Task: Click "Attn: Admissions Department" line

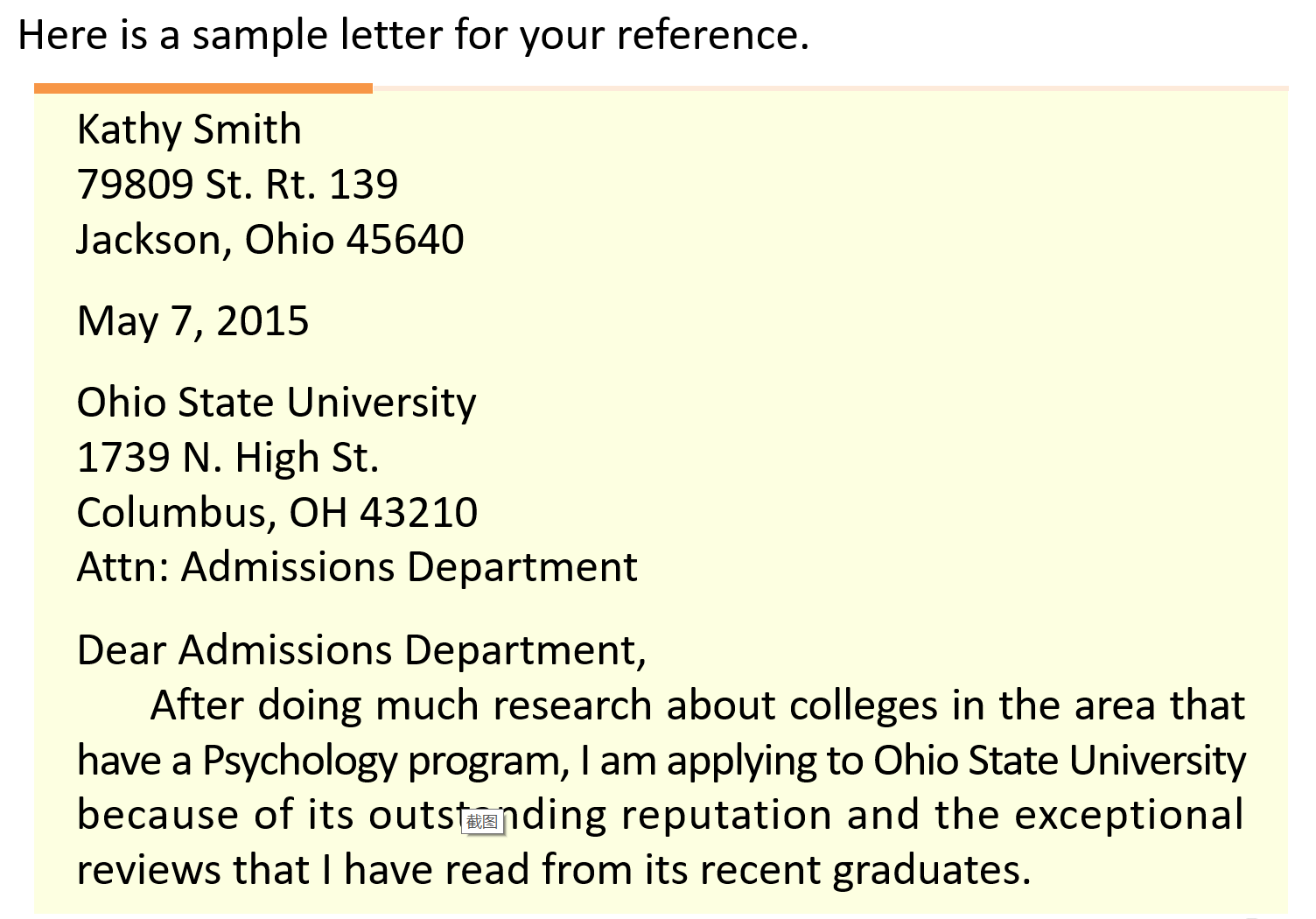Action: (357, 567)
